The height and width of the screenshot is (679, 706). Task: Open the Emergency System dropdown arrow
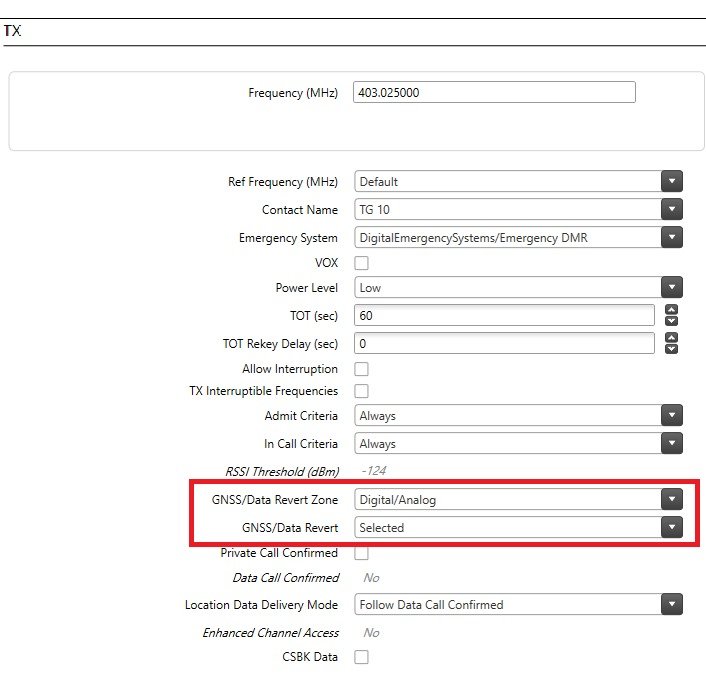point(672,237)
